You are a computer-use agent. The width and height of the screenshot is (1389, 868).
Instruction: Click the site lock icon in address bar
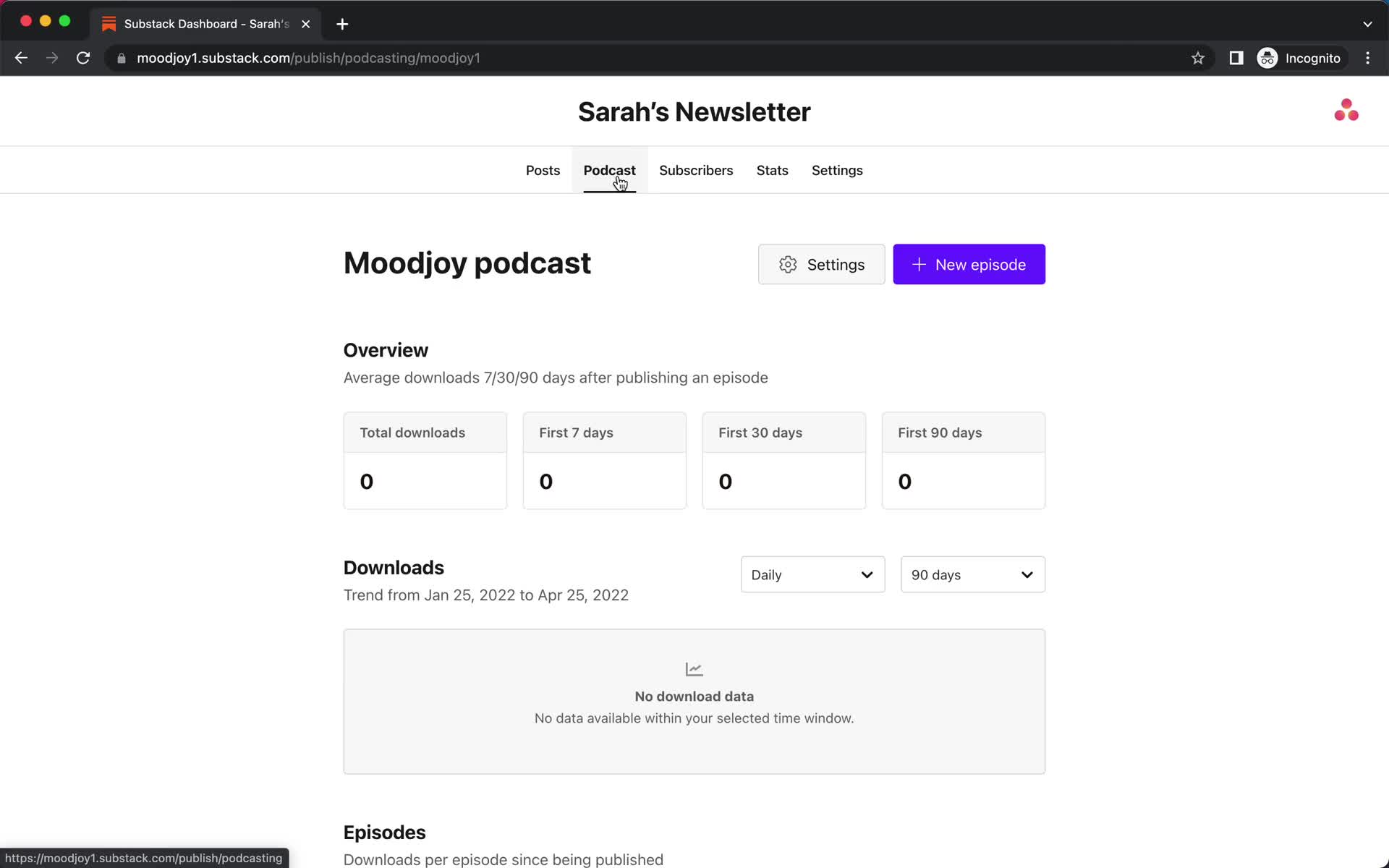point(122,58)
